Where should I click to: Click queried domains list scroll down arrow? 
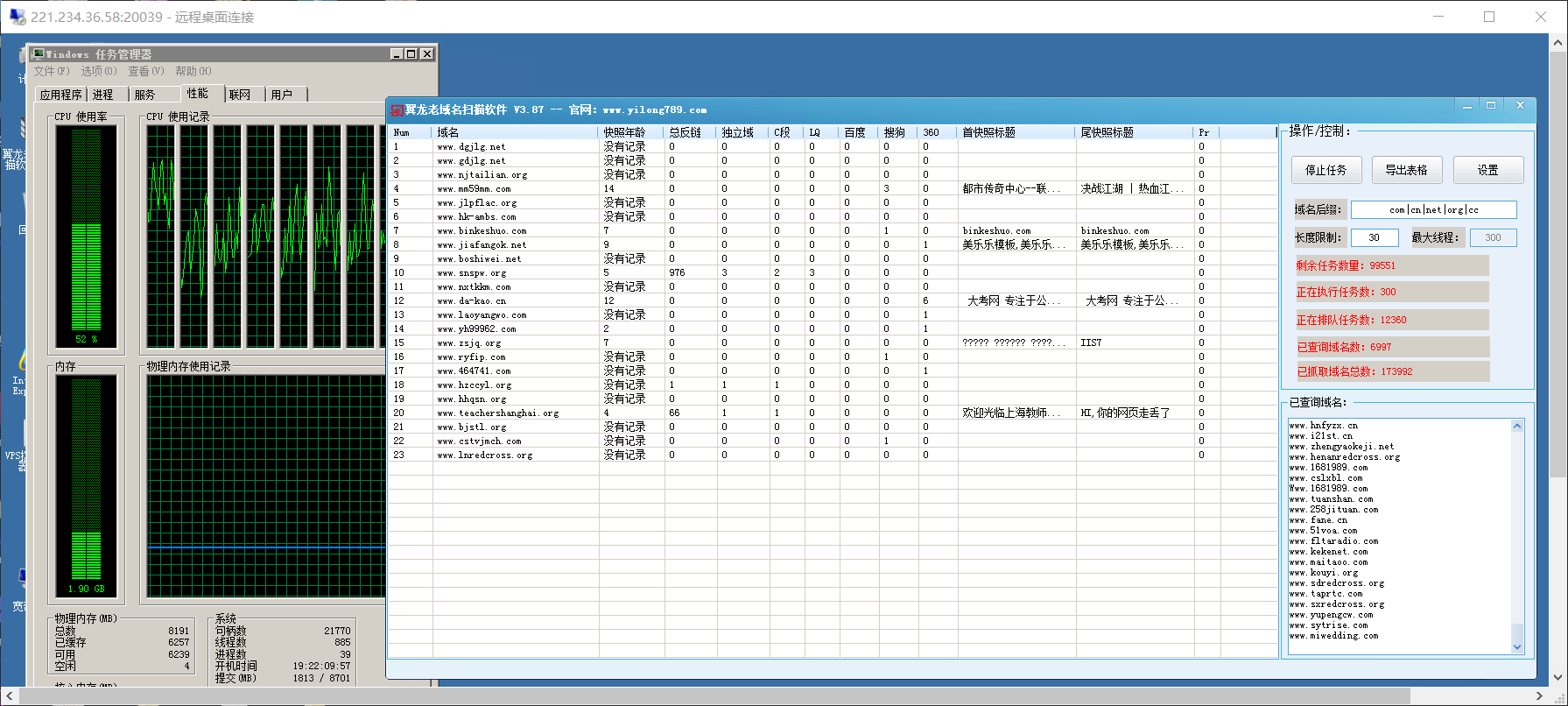coord(1517,647)
